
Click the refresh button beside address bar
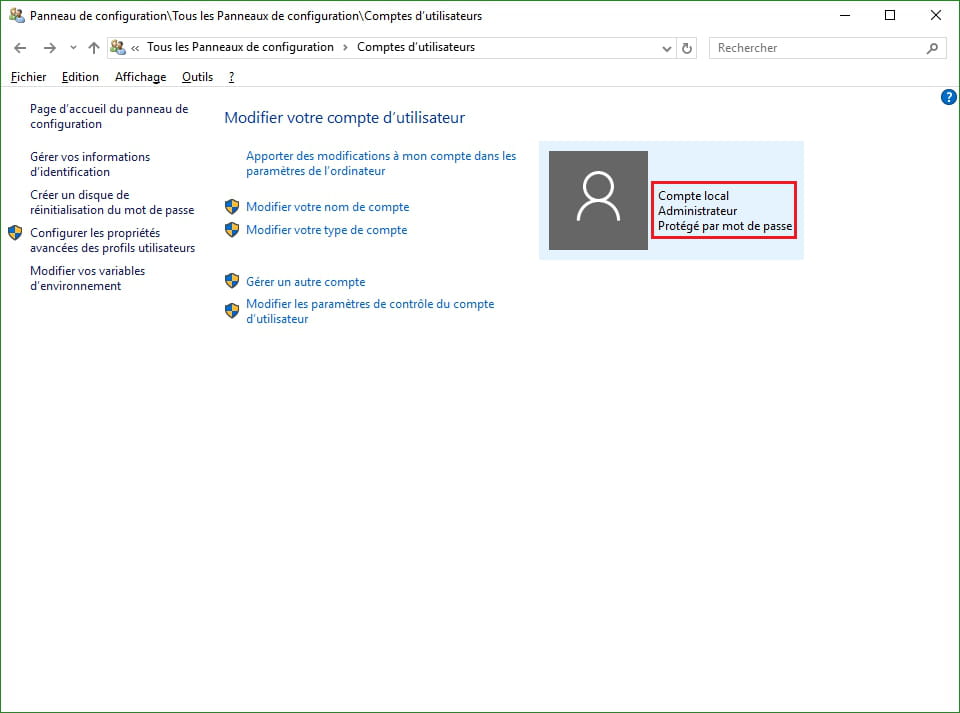click(687, 48)
